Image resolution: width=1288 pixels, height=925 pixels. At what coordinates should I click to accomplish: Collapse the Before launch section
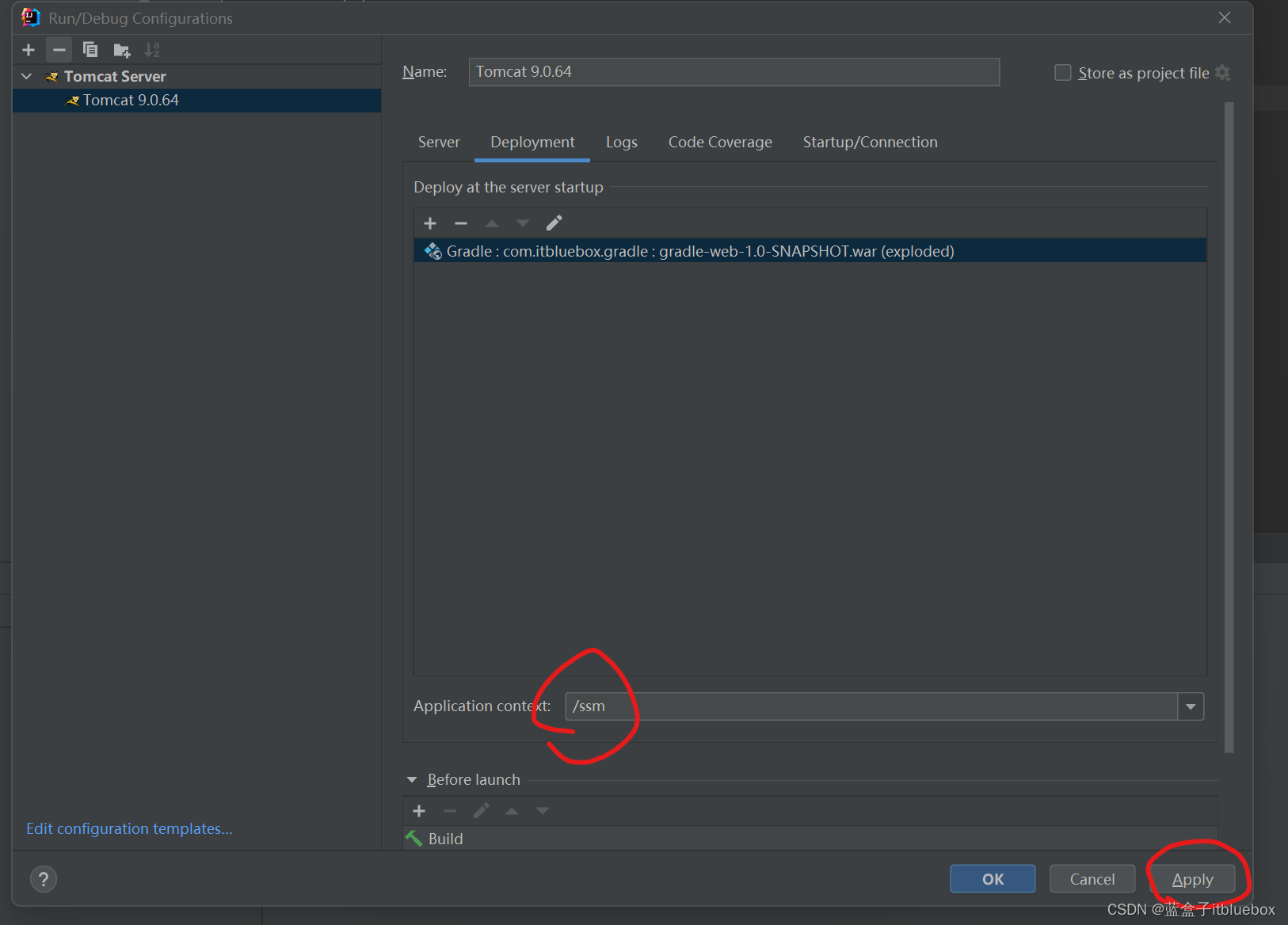click(412, 780)
